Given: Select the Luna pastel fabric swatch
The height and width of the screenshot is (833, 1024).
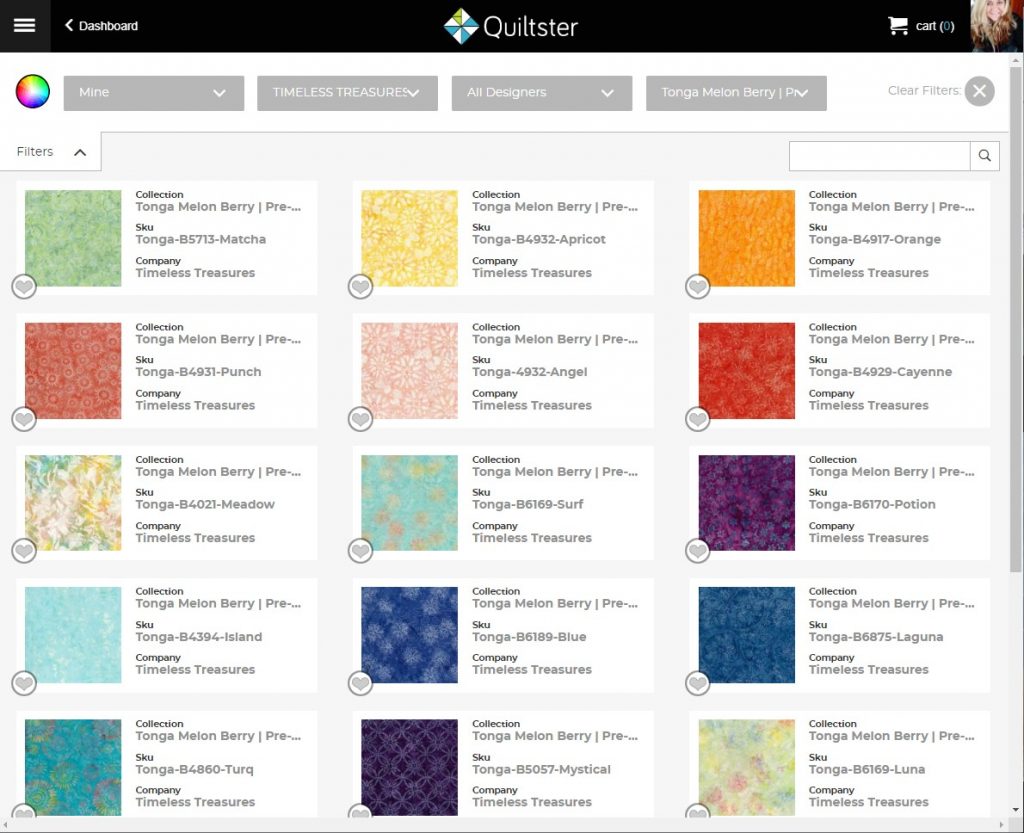Looking at the screenshot, I should 746,767.
